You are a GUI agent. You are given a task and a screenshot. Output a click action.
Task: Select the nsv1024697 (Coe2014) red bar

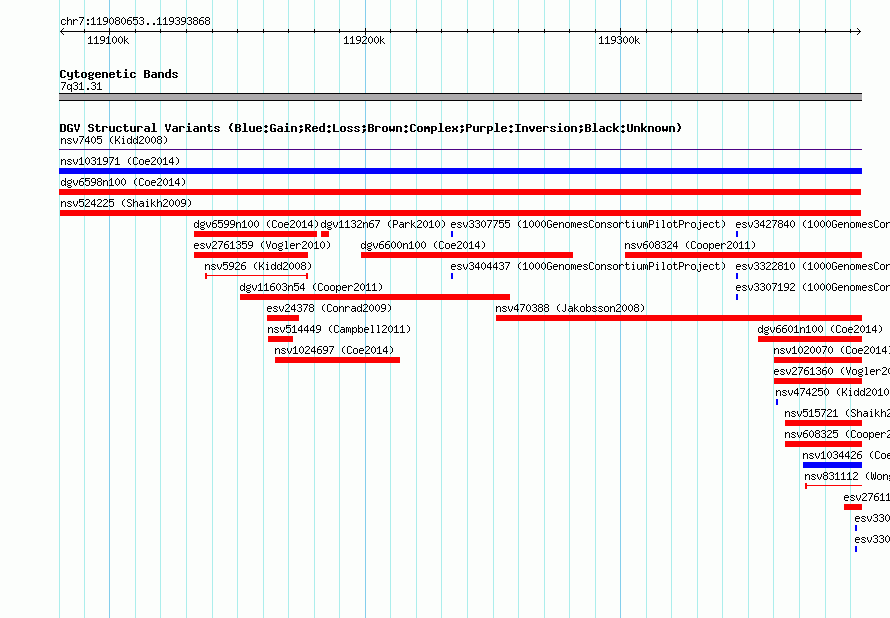(337, 360)
